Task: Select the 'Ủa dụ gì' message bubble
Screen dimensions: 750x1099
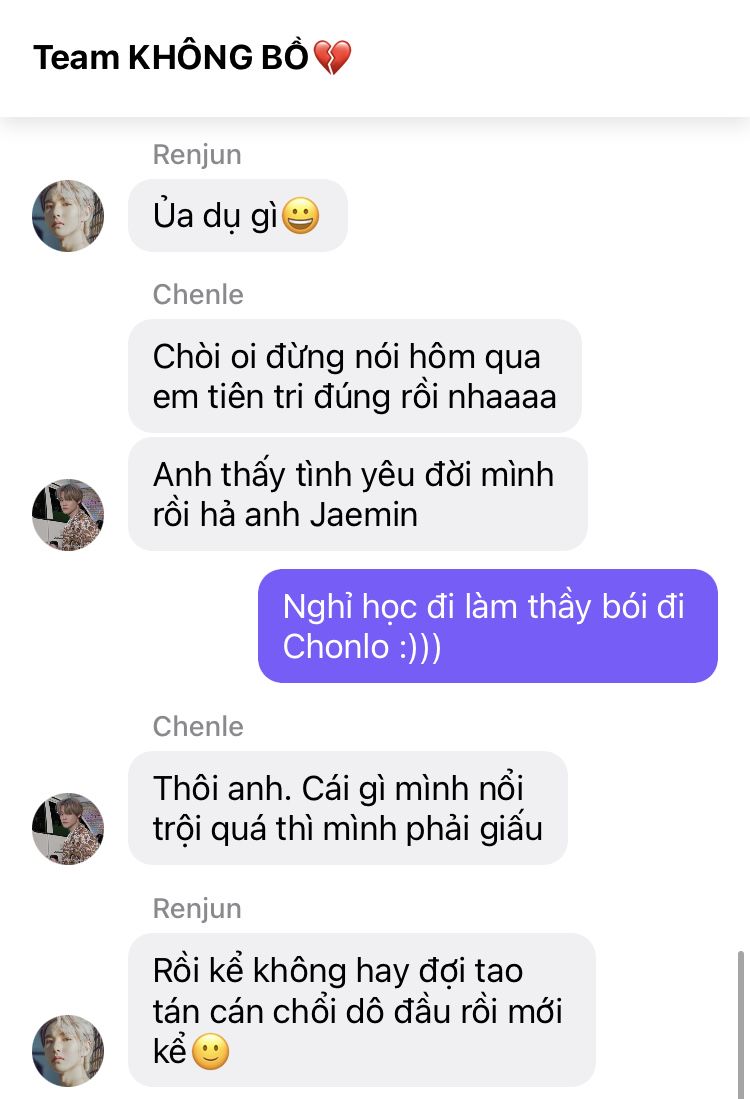Action: [x=238, y=216]
